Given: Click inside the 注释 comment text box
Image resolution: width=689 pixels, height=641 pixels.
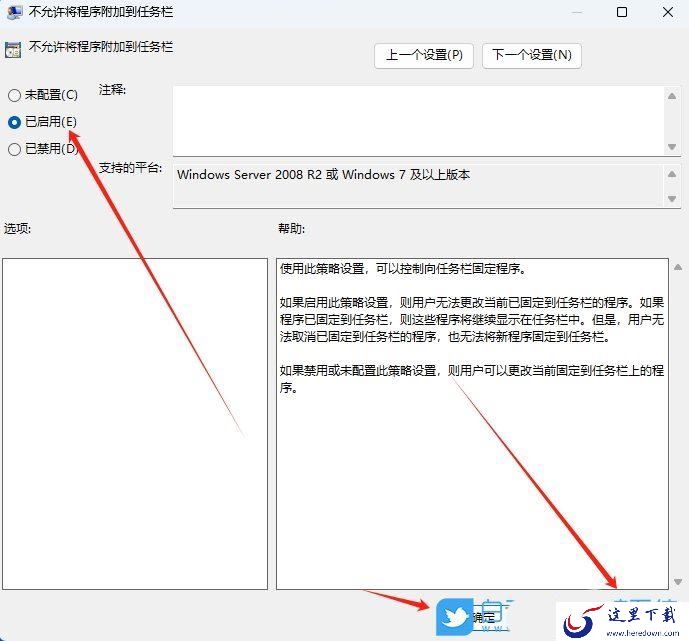Looking at the screenshot, I should (x=418, y=120).
